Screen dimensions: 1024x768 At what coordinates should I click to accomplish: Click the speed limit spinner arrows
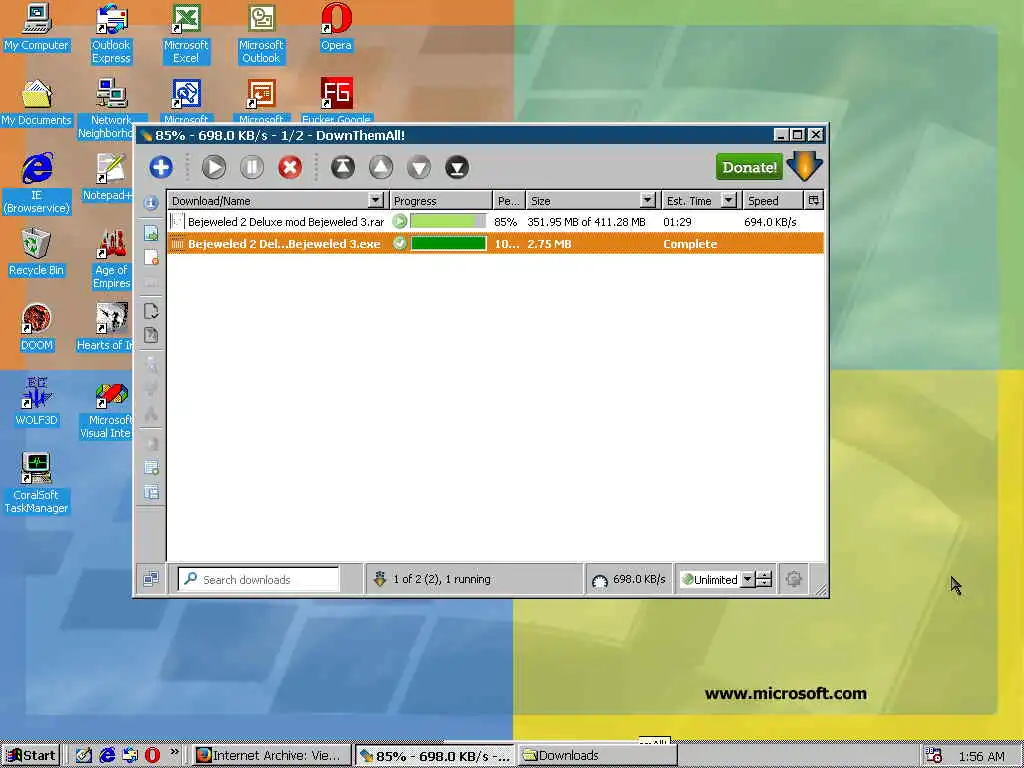pos(764,579)
